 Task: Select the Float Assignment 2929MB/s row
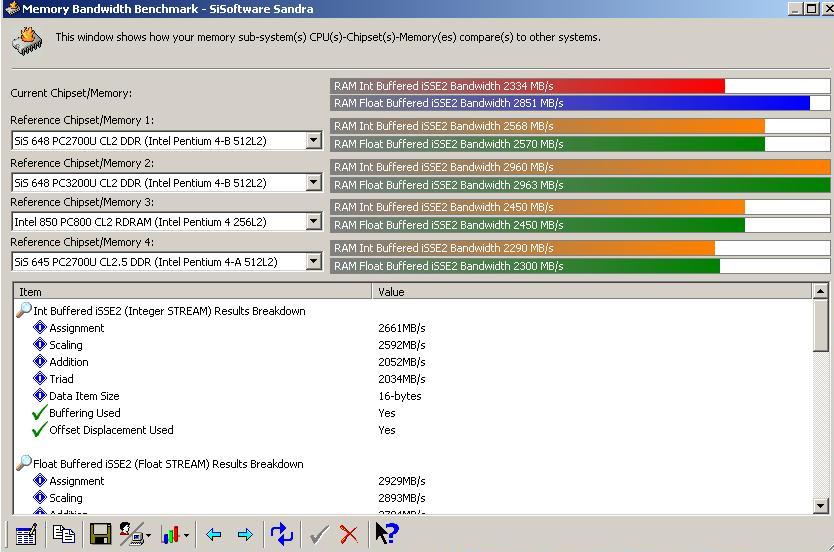413,481
